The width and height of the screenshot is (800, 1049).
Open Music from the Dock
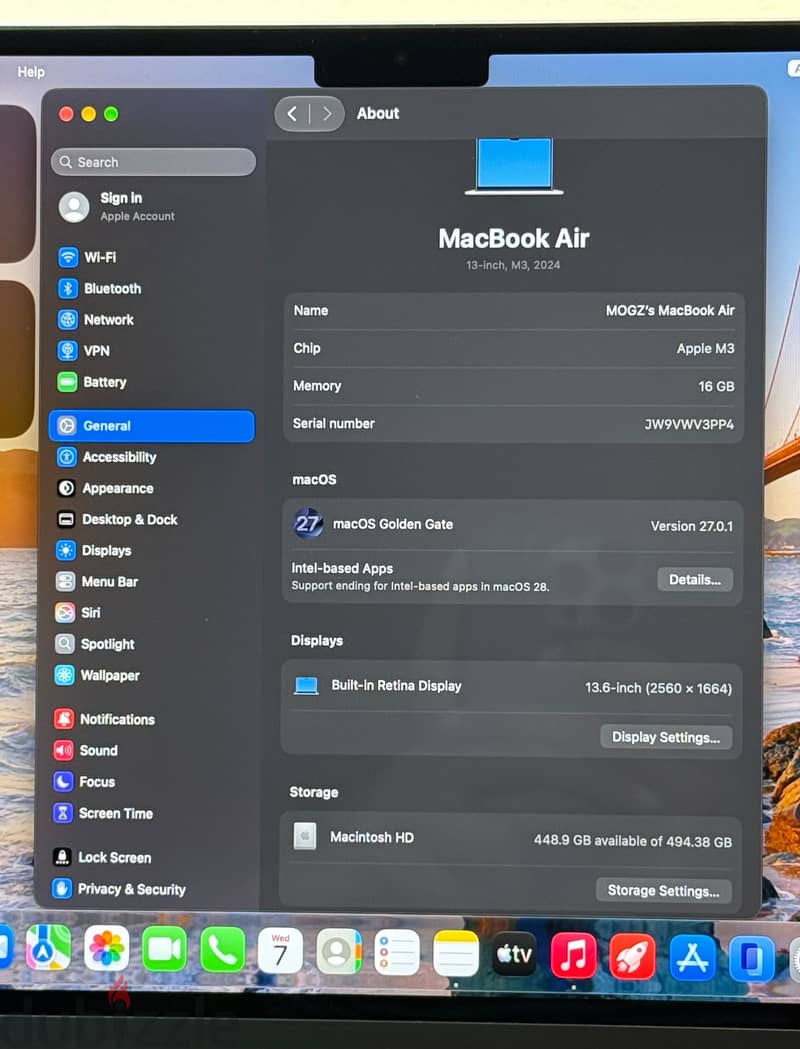tap(573, 955)
